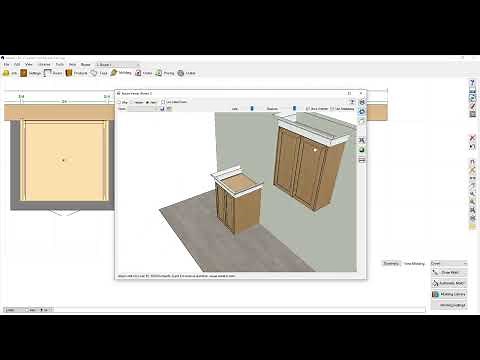The width and height of the screenshot is (480, 360).
Task: Click the second icon from the top of the right toolbar
Action: click(472, 90)
